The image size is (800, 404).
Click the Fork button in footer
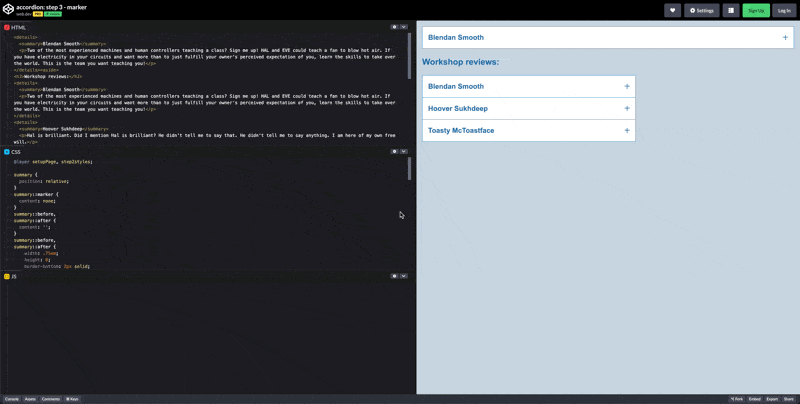click(x=736, y=399)
